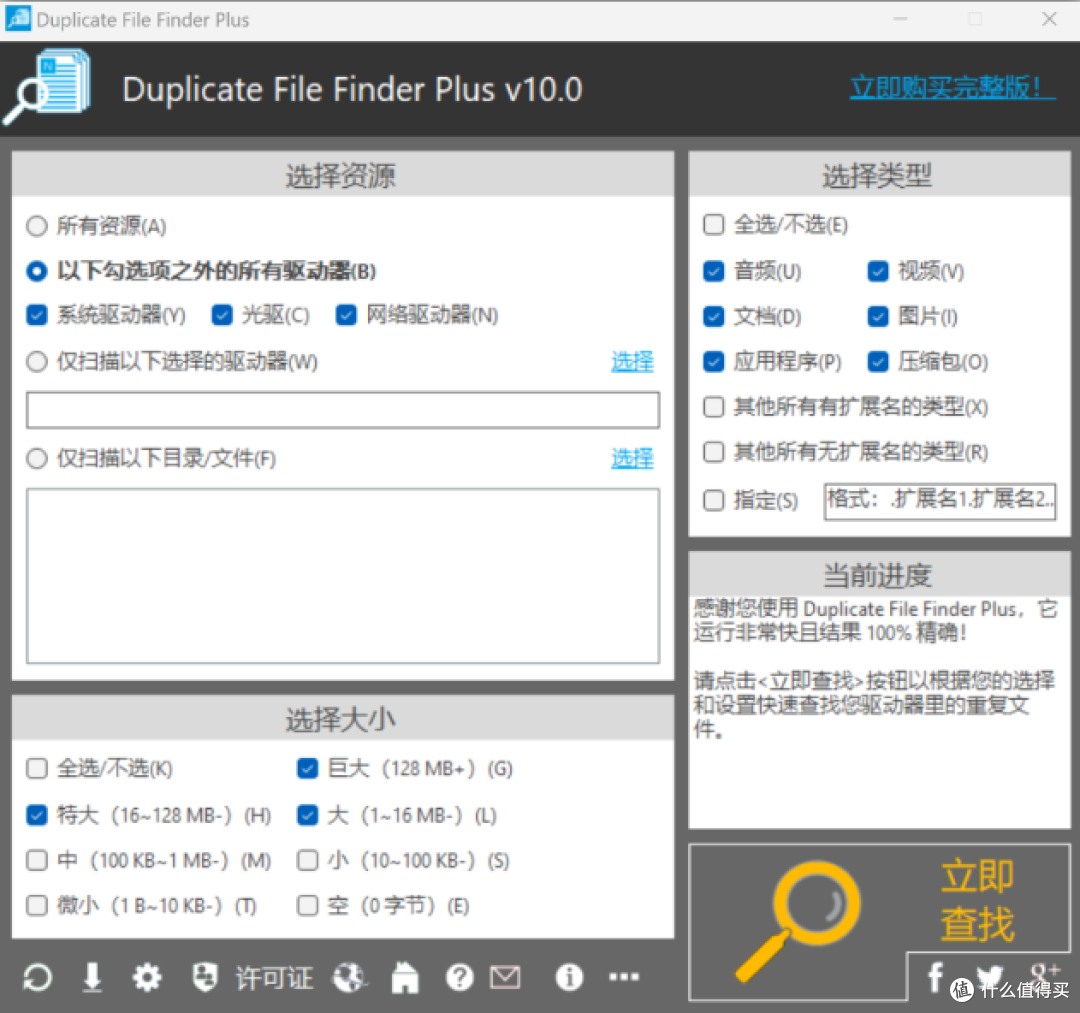This screenshot has height=1013, width=1080.
Task: Click the 指定(S) format input field
Action: coord(940,501)
